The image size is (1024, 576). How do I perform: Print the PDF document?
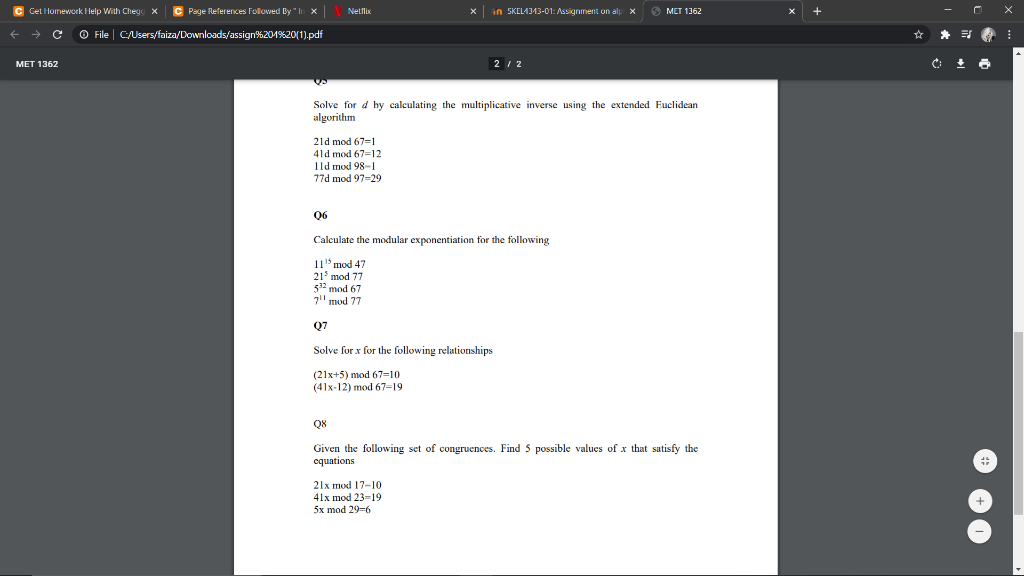[x=983, y=62]
